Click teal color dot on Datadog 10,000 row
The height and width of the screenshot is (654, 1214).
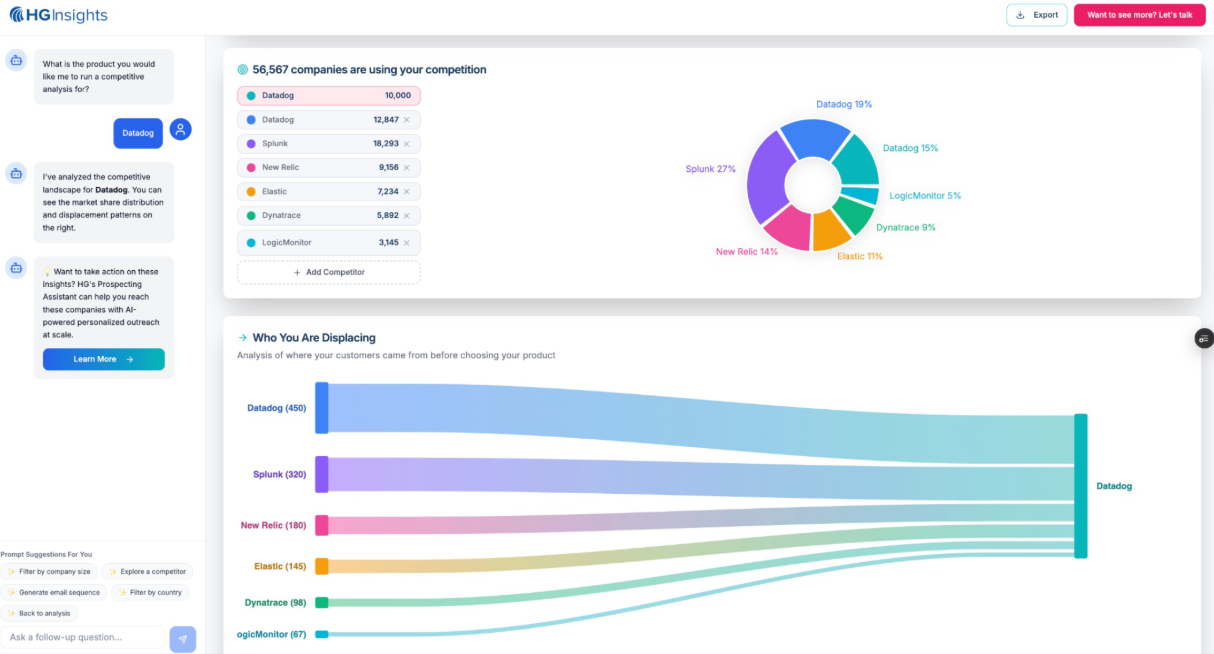click(x=251, y=96)
